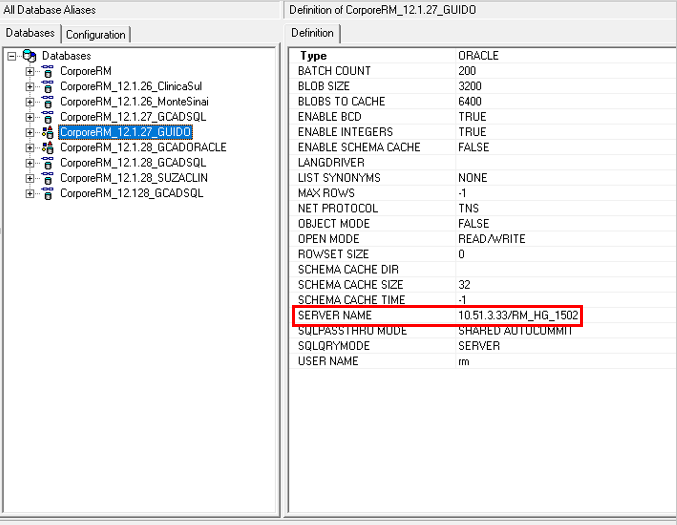Screen dimensions: 677x525
Task: Select CorporeRM_12.1.28_GCADSQL alias
Action: pyautogui.click(x=133, y=163)
